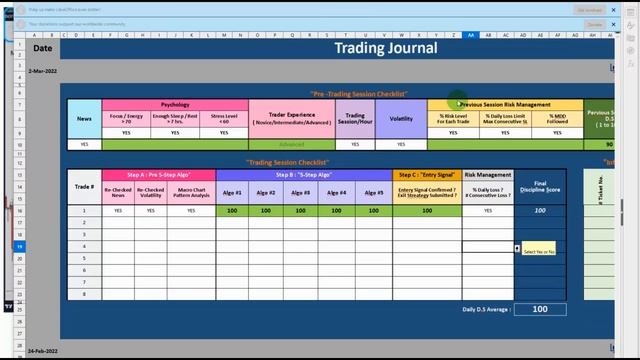The image size is (640, 360).
Task: Open the Yes/No dropdown arrow beside the selected Risk Management cell
Action: click(517, 249)
